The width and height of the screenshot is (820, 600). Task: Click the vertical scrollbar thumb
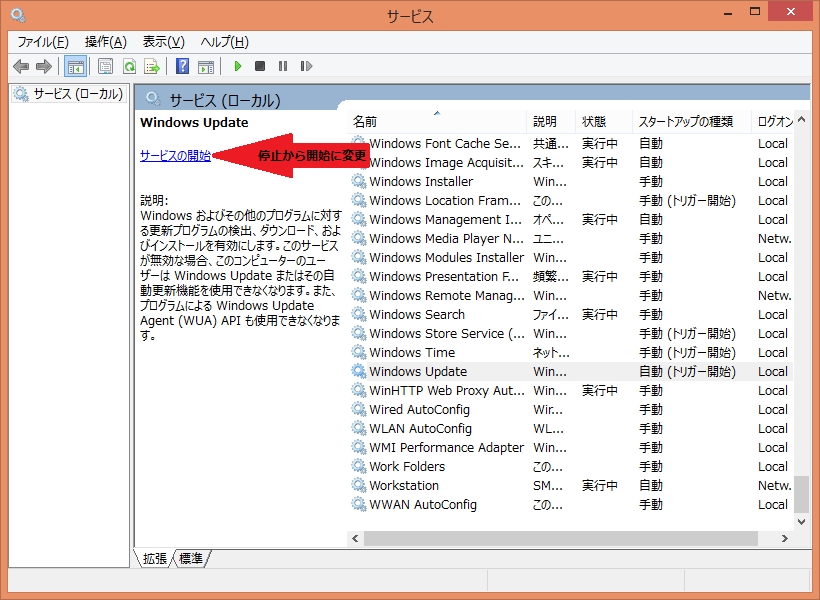[801, 494]
